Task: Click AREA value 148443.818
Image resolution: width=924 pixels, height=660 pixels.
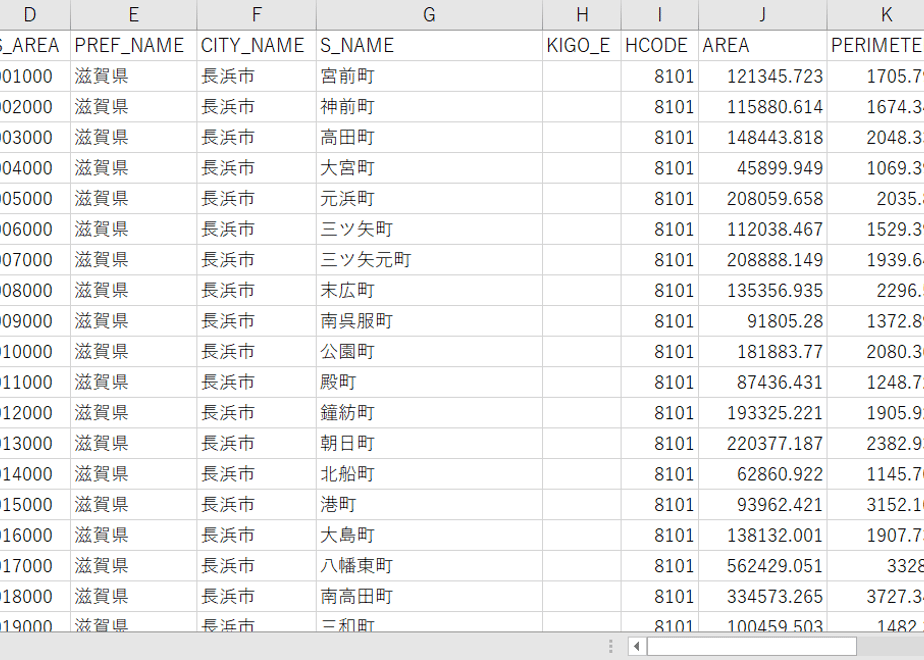Action: pos(763,137)
